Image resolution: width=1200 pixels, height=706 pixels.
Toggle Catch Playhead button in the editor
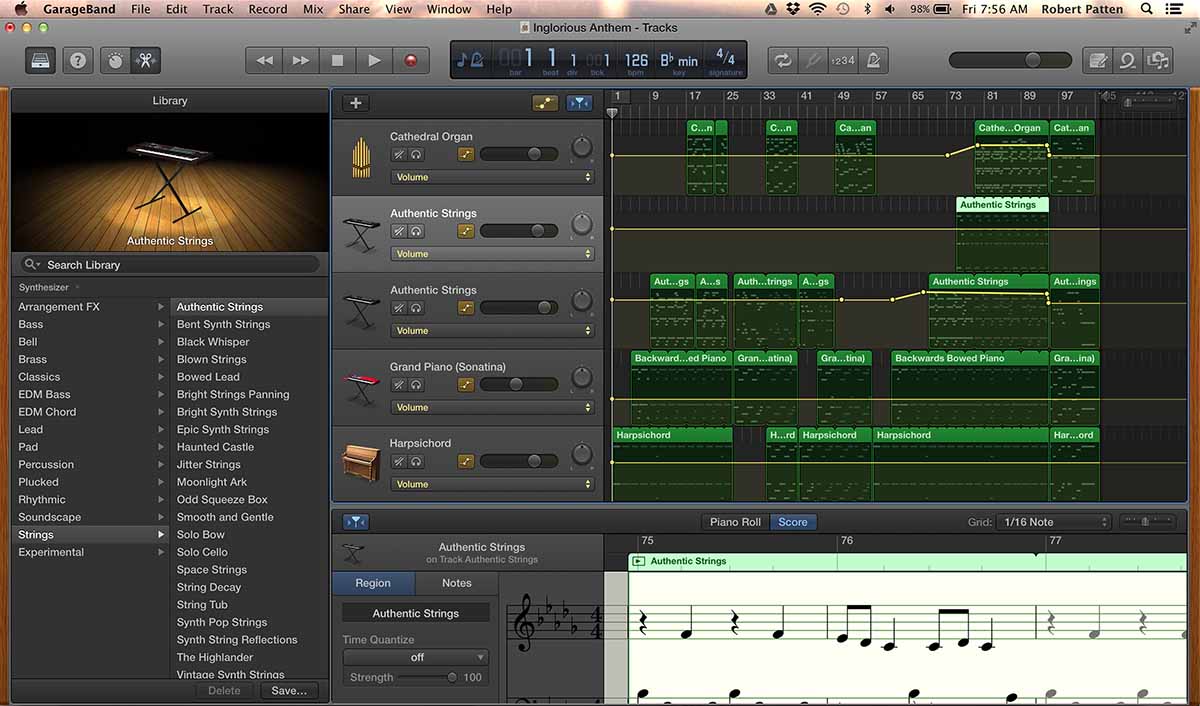[355, 522]
